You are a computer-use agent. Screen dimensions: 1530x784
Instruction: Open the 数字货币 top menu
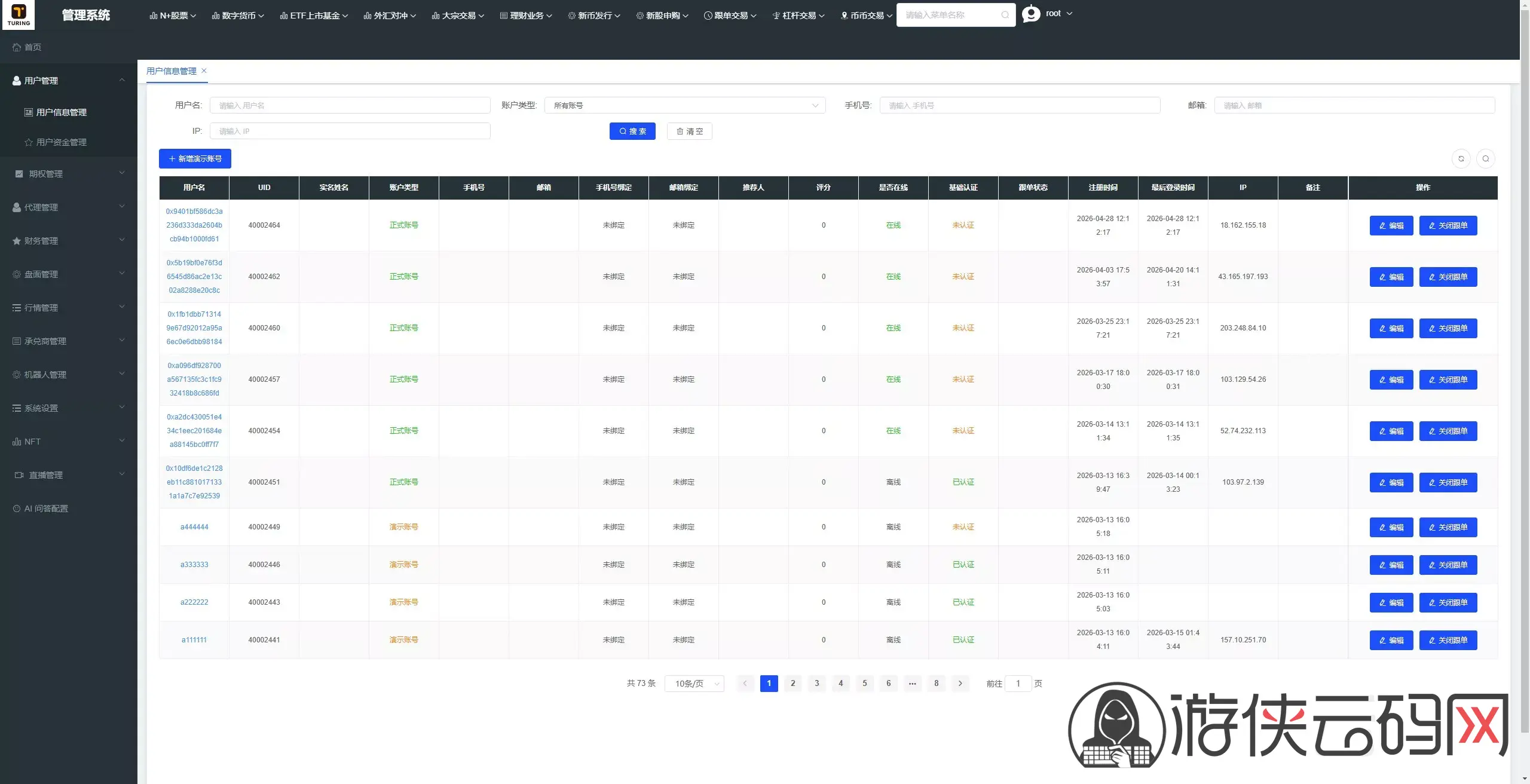pyautogui.click(x=238, y=16)
